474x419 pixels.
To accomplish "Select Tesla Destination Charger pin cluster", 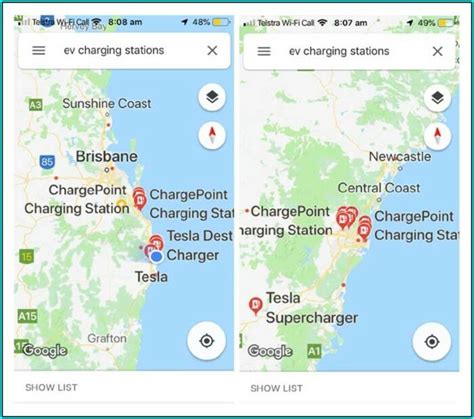I will (156, 243).
